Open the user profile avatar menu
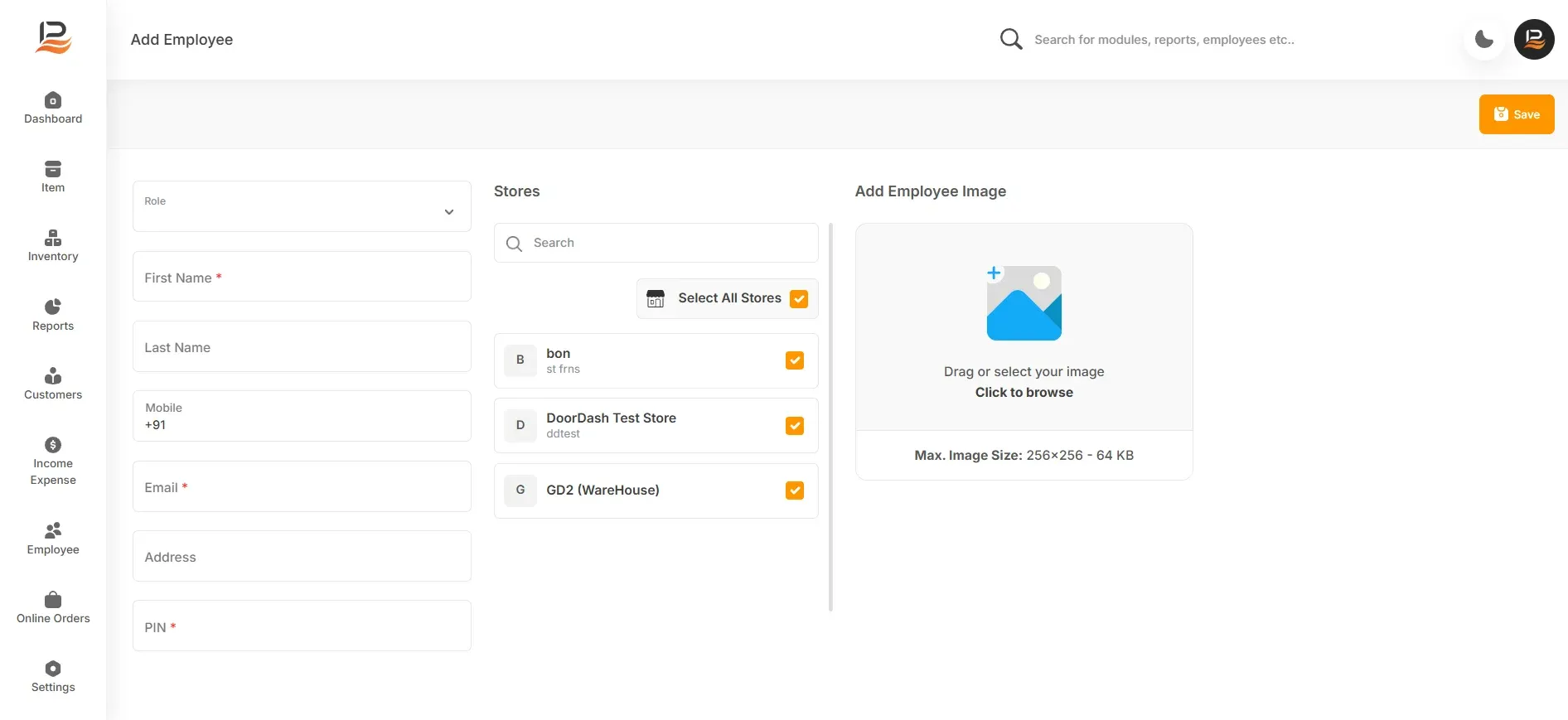The image size is (1568, 720). coord(1534,39)
